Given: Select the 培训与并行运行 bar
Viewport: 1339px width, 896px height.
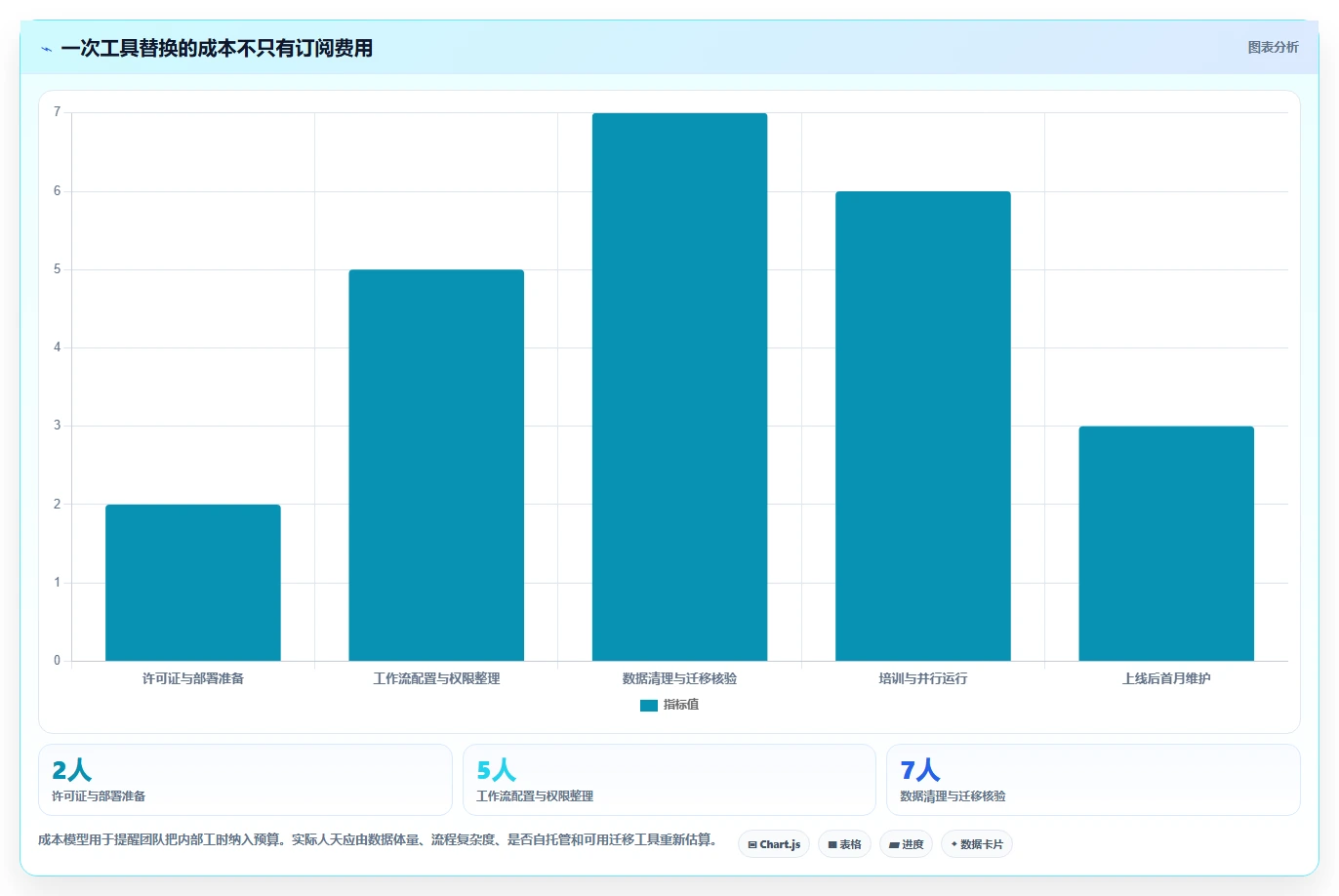Looking at the screenshot, I should click(923, 427).
